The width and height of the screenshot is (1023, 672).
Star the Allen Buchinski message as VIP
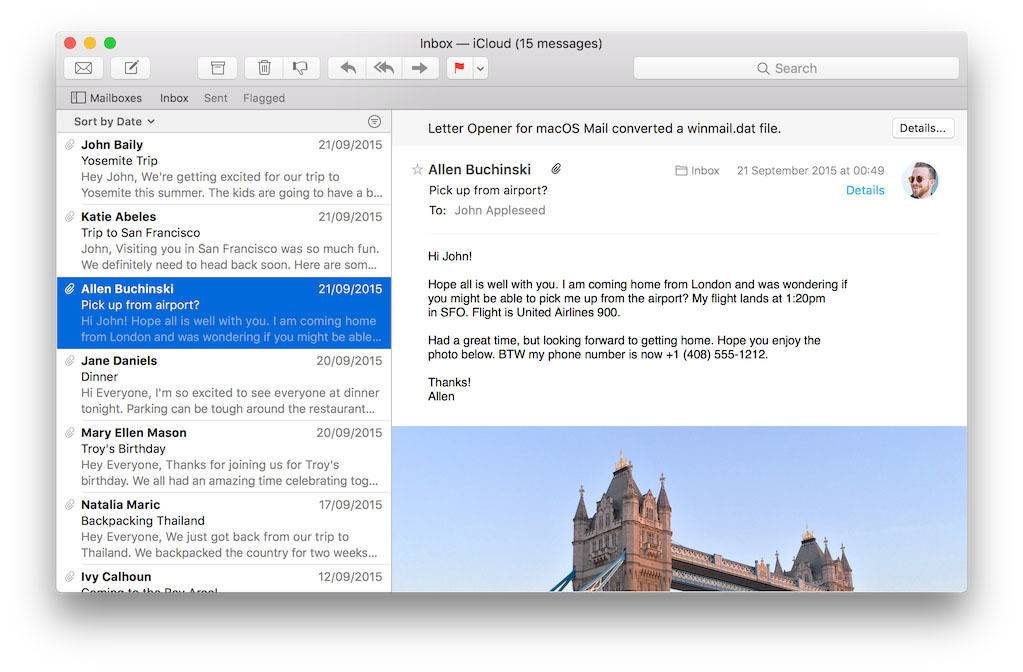click(418, 170)
